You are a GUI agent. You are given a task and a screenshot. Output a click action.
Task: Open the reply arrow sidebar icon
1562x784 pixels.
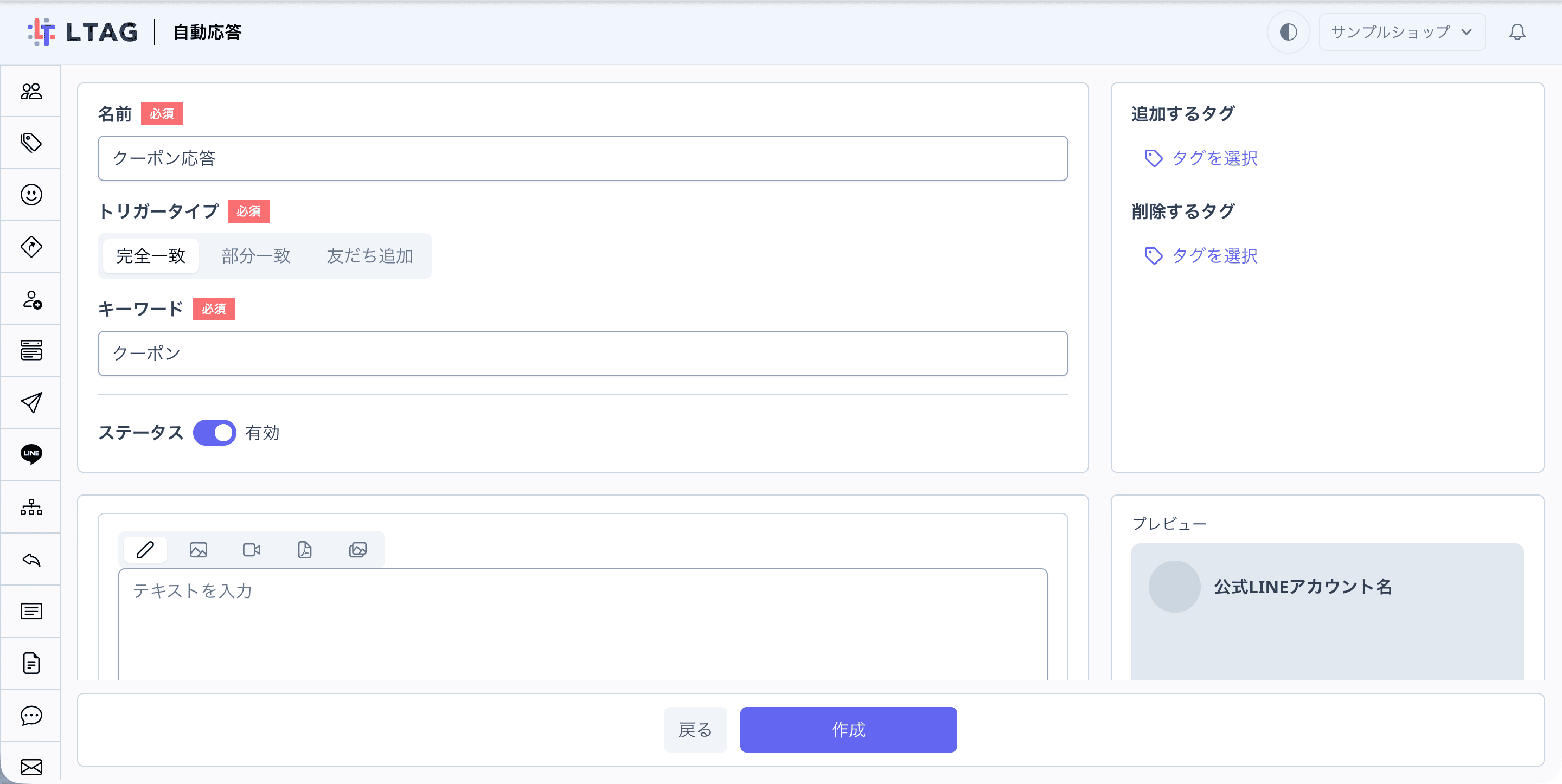coord(31,559)
